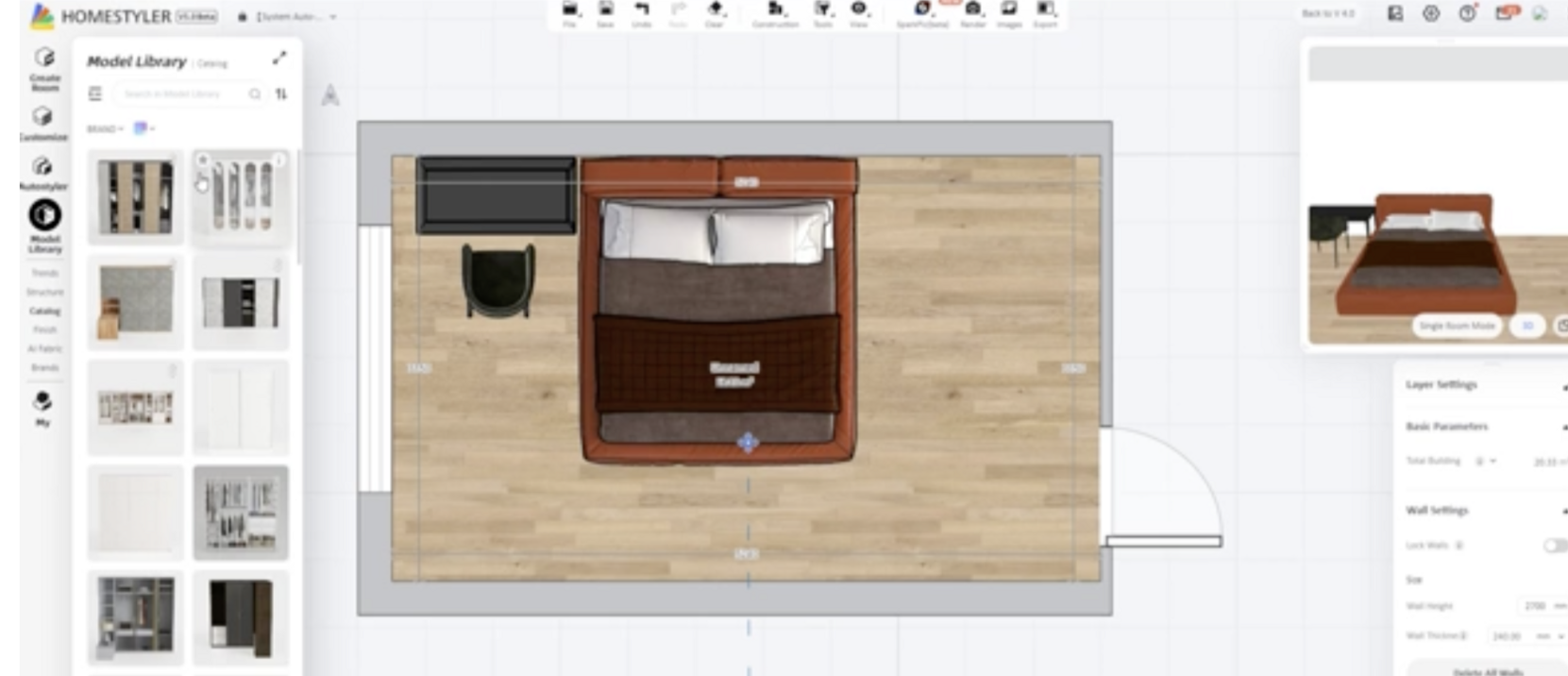The width and height of the screenshot is (1568, 676).
Task: Click the HOMESTYLER logo
Action: coord(101,16)
